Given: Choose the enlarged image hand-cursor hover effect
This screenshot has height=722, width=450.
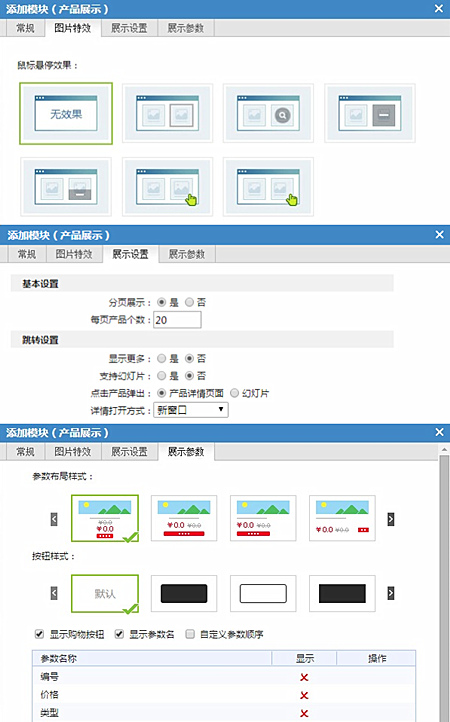Looking at the screenshot, I should 167,186.
